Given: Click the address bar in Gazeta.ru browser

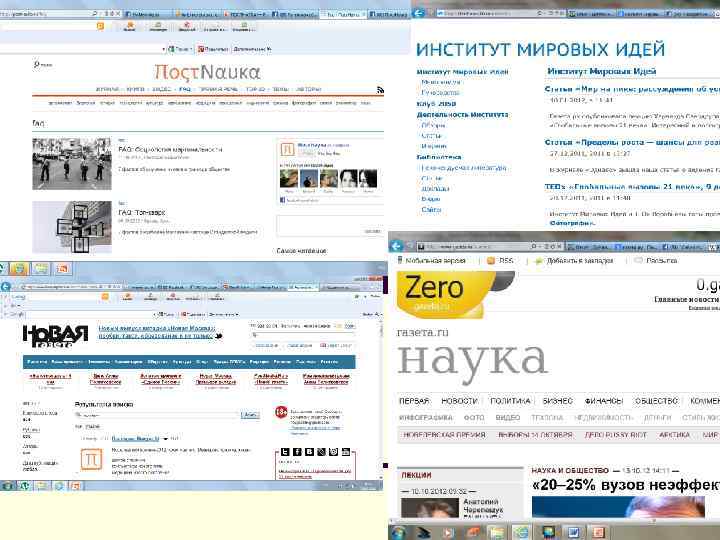Looking at the screenshot, I should (475, 247).
